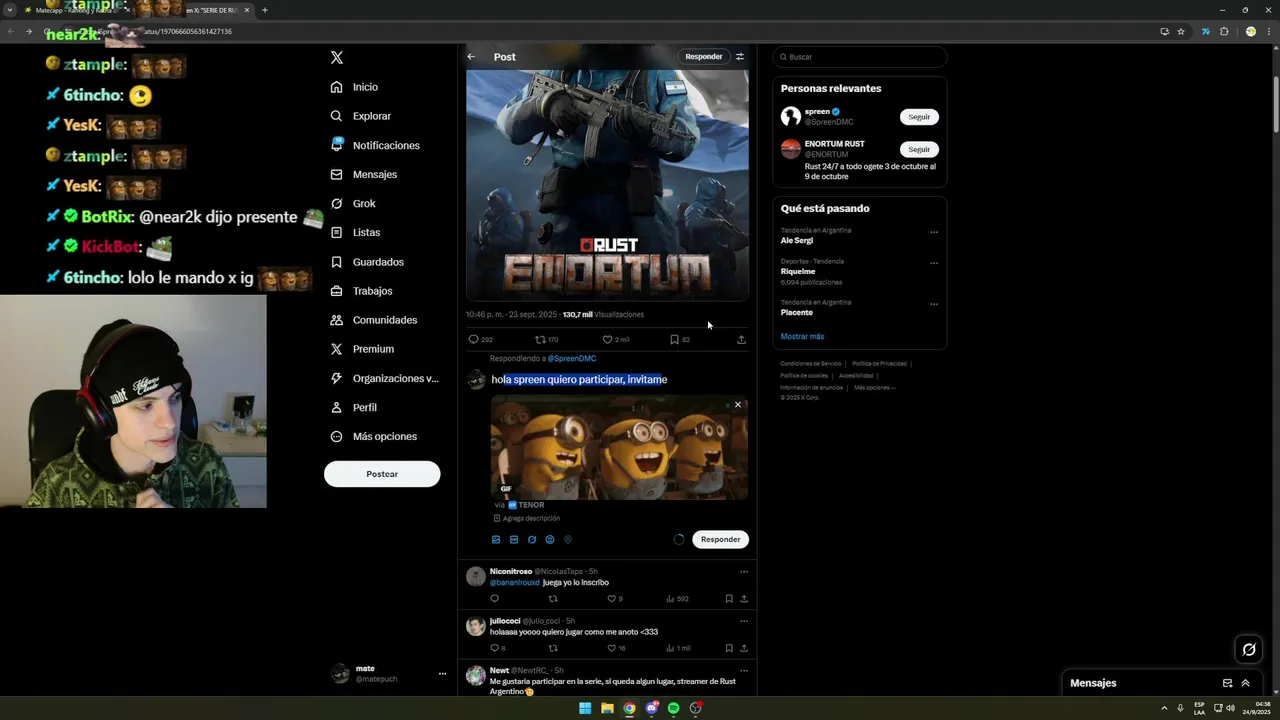Repost the main post

(540, 339)
